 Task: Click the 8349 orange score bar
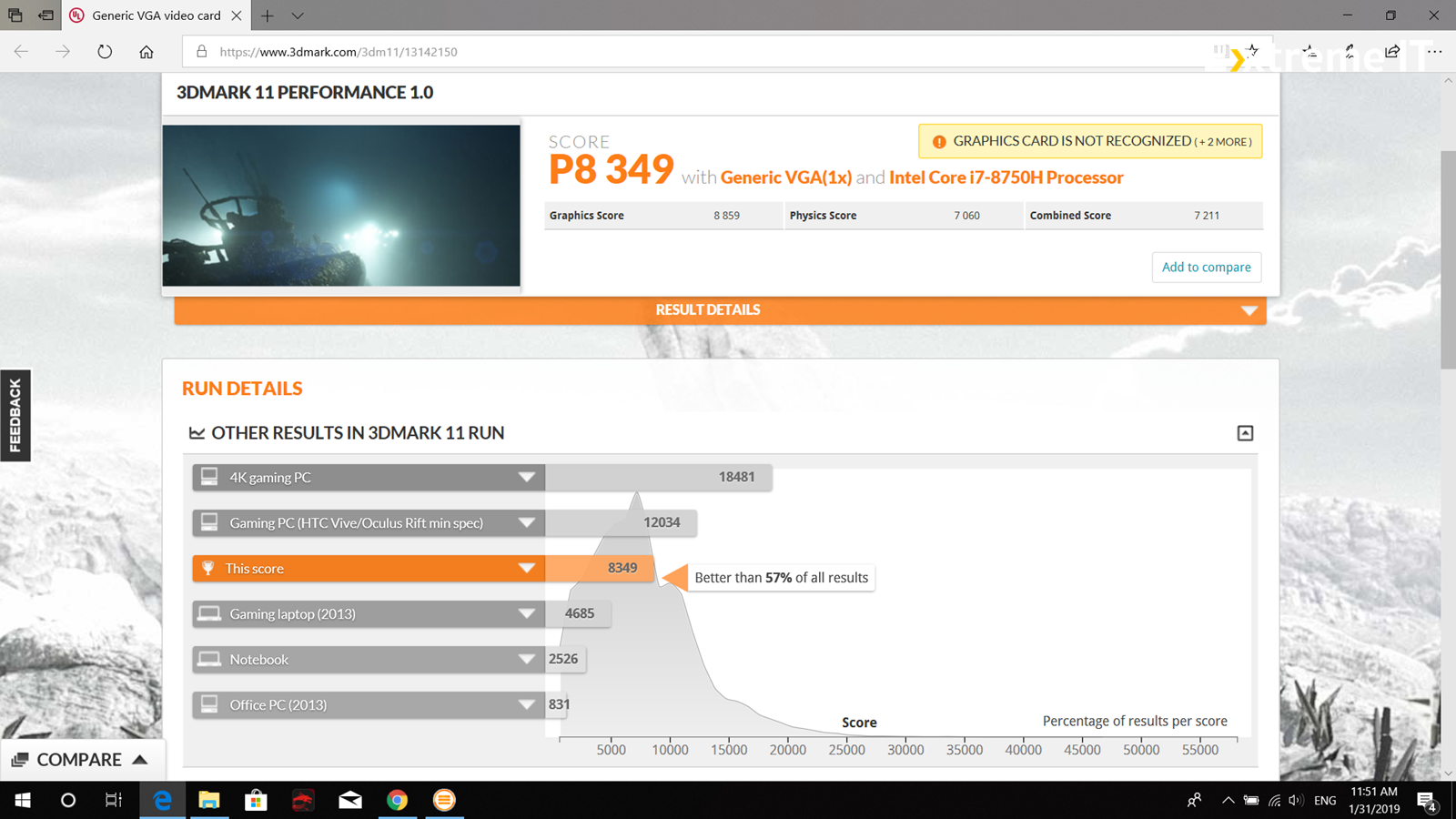click(x=600, y=569)
